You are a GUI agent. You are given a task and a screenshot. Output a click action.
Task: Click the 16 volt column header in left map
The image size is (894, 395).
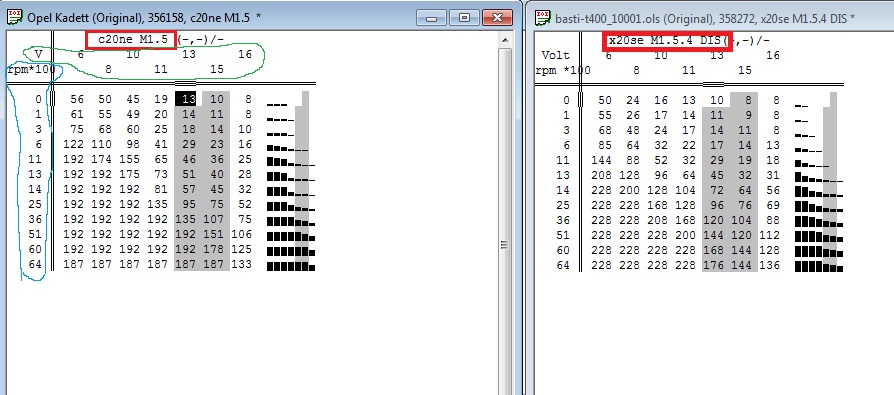point(245,54)
